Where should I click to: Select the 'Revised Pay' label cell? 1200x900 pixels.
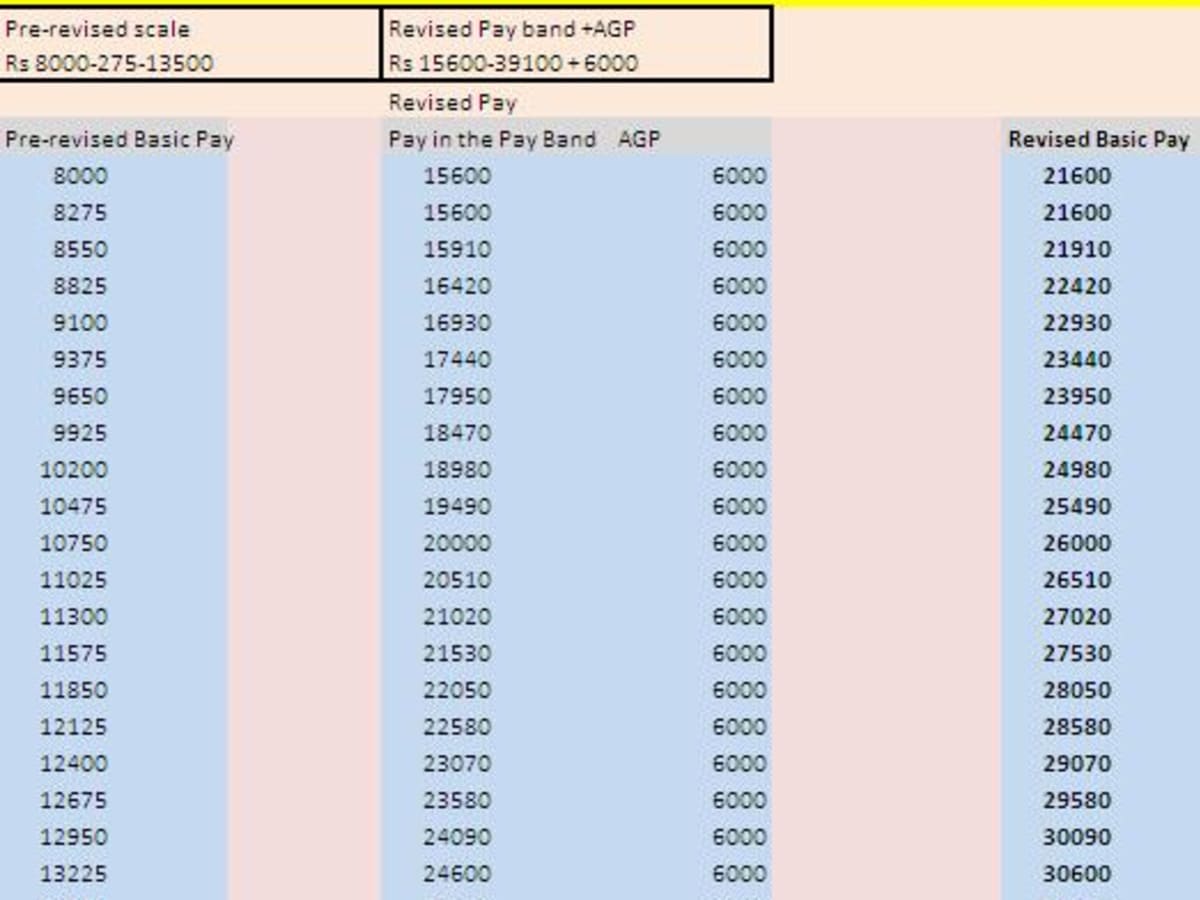pos(453,103)
